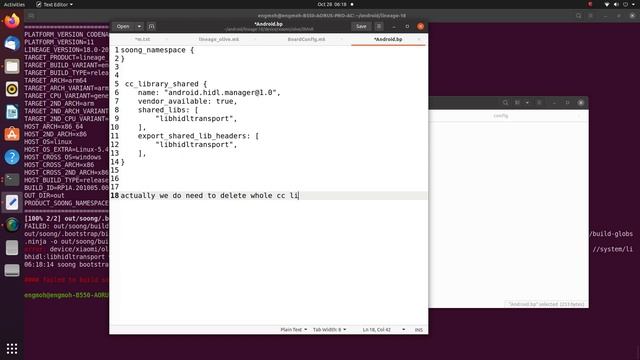The image size is (640, 360).
Task: Switch to the *m.txt tab
Action: point(142,39)
